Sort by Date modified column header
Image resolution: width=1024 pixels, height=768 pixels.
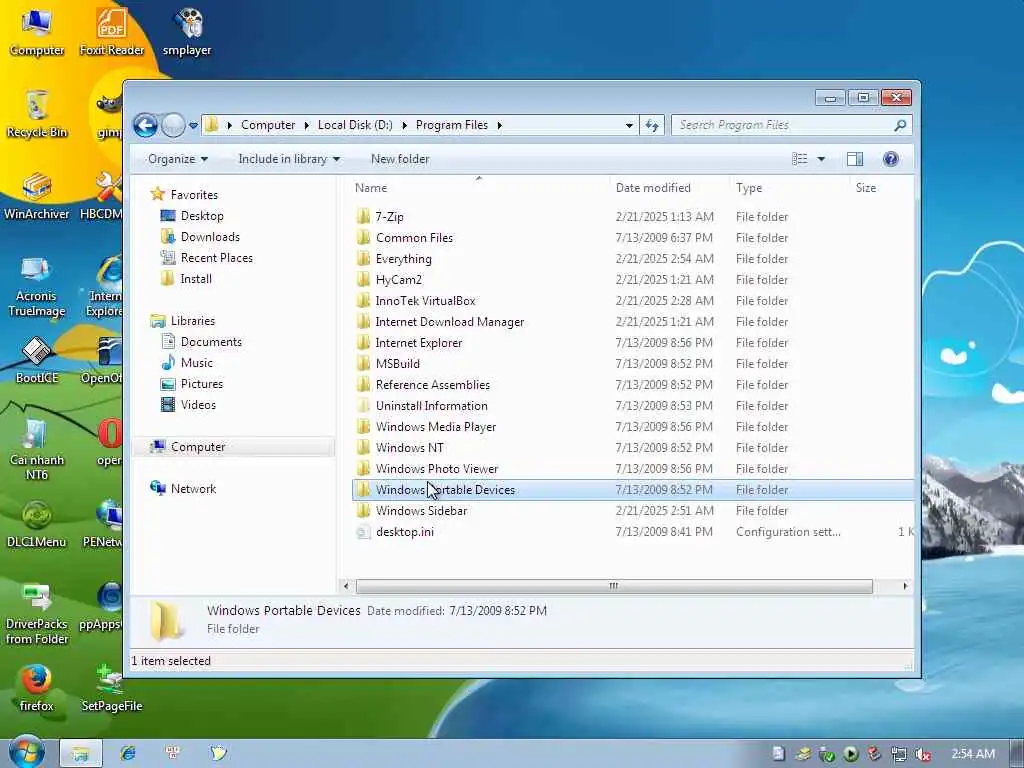pyautogui.click(x=653, y=188)
